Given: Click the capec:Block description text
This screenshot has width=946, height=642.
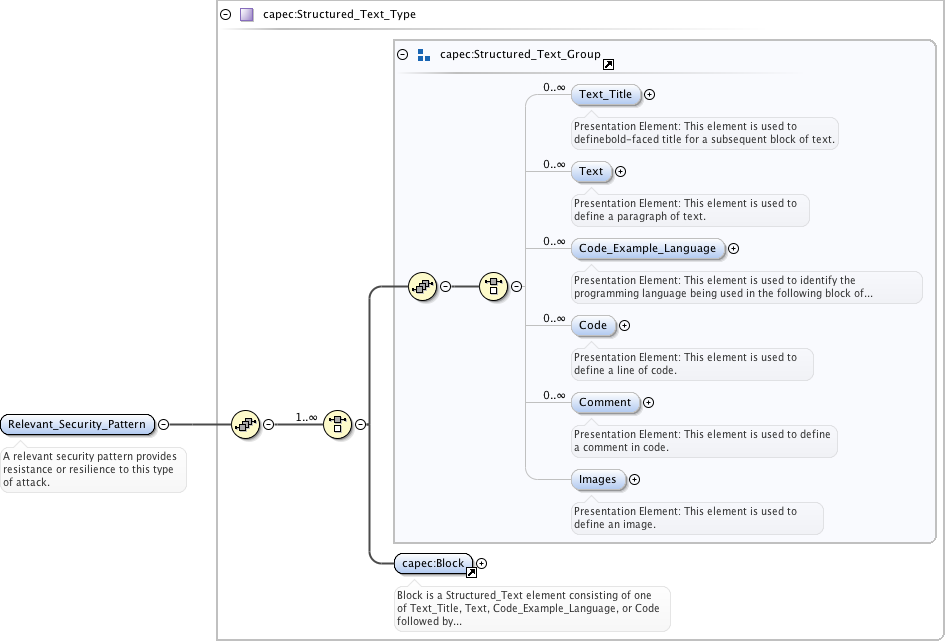Looking at the screenshot, I should coord(531,607).
